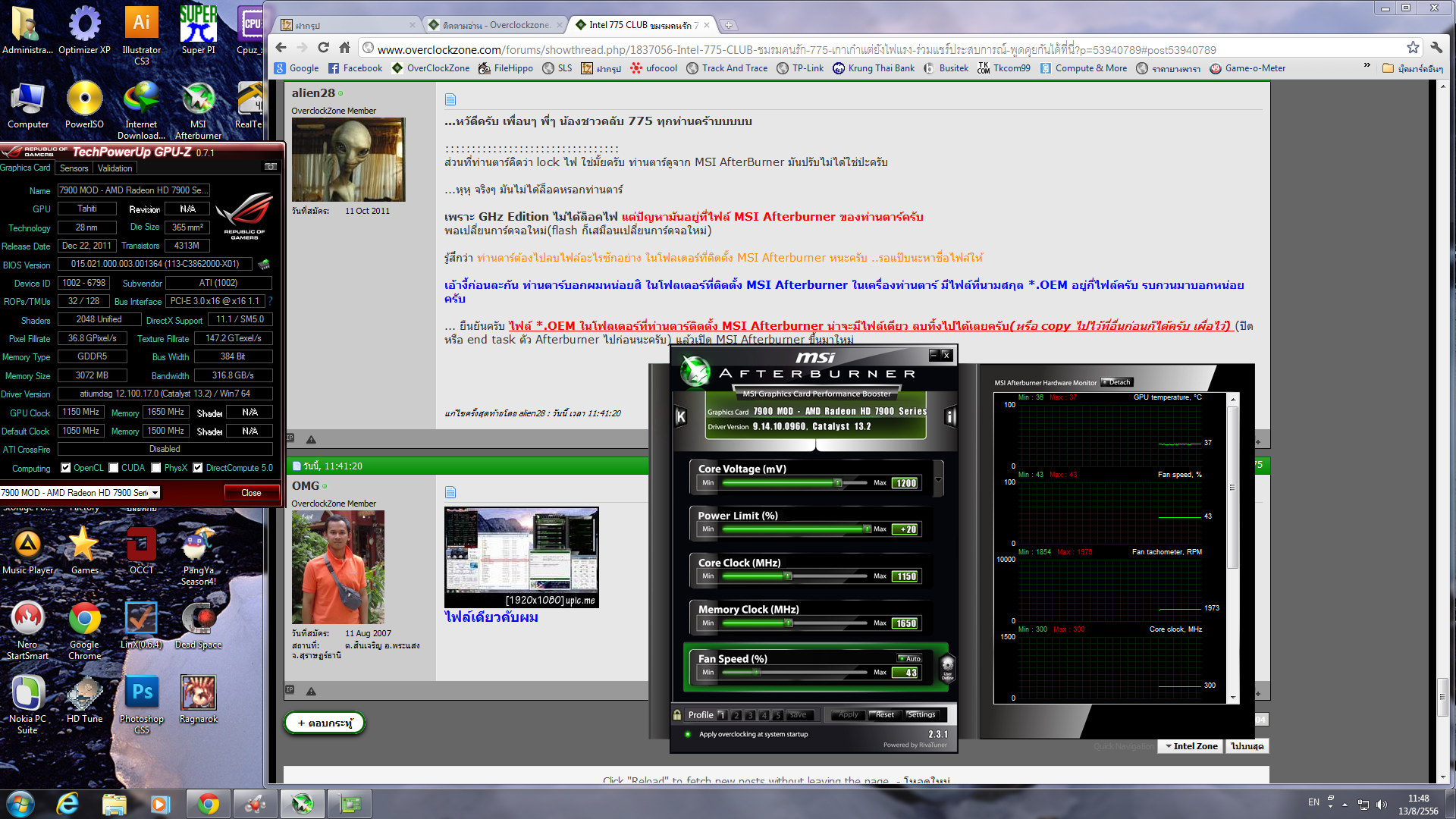Click the BIOS save chip icon in GPU-Z

pos(264,265)
